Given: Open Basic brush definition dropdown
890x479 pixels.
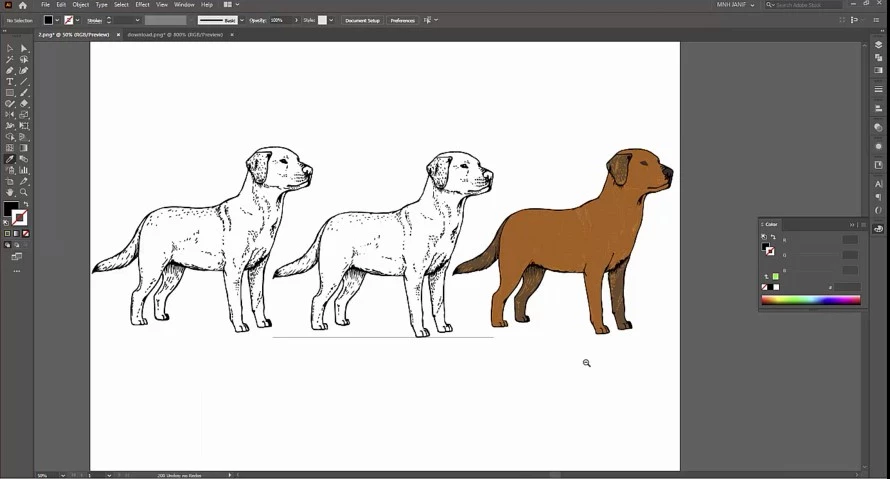Looking at the screenshot, I should (242, 20).
